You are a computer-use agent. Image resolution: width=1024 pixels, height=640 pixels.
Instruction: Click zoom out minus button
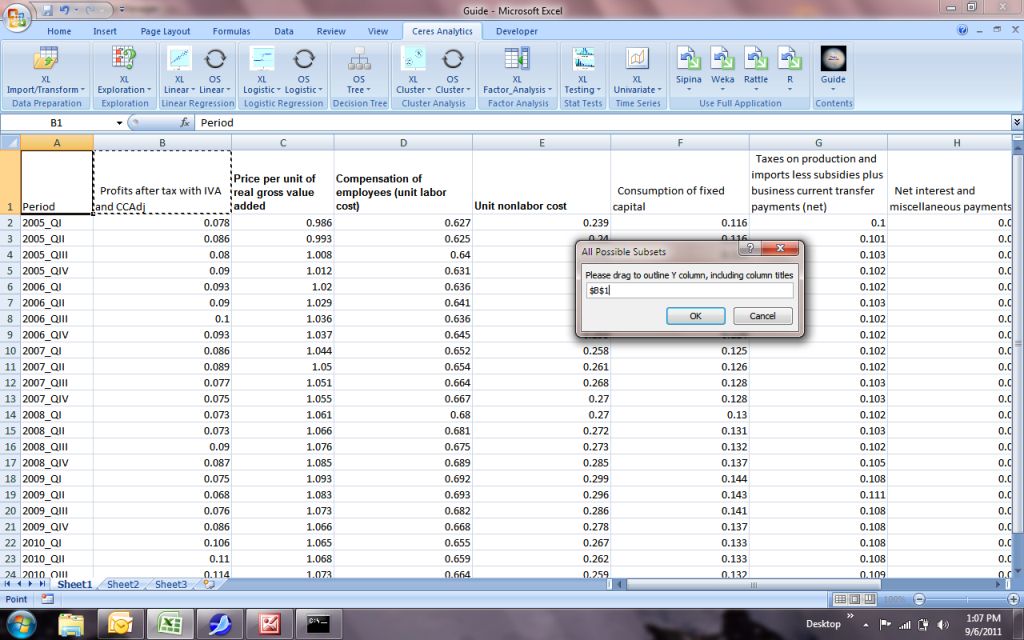pyautogui.click(x=920, y=599)
